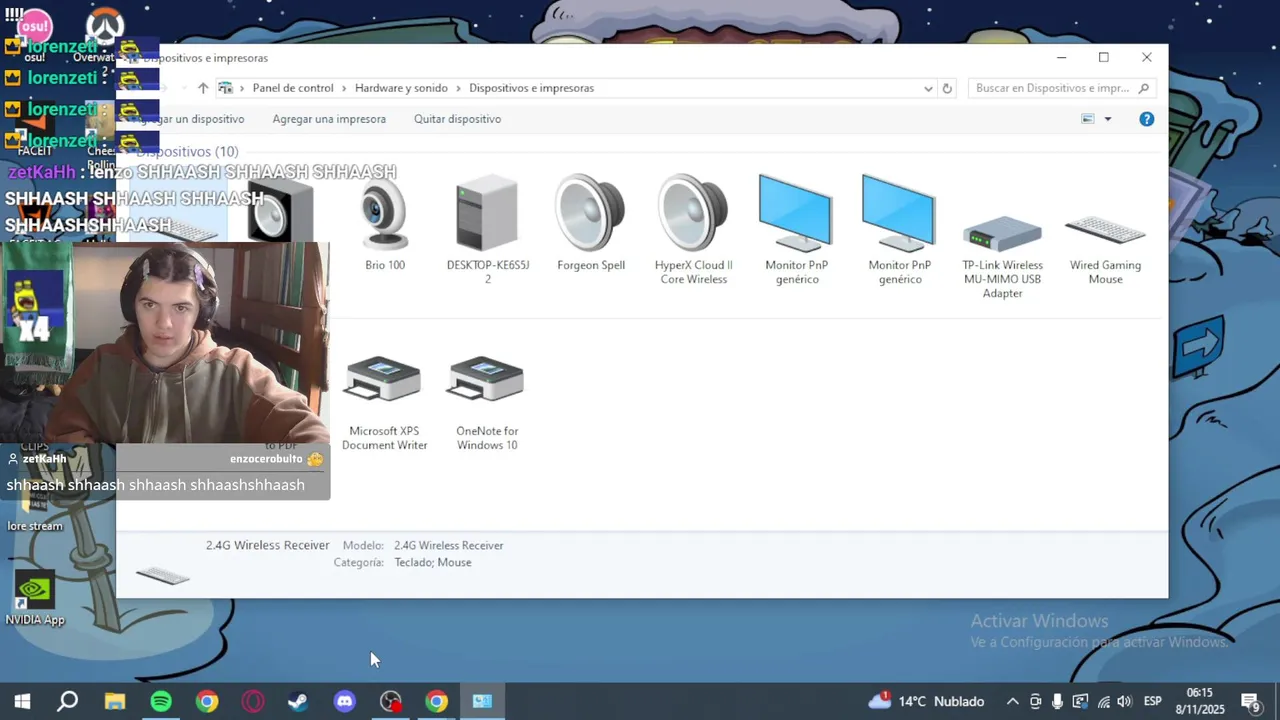Open the notification center icon
1280x720 pixels.
[x=1250, y=701]
